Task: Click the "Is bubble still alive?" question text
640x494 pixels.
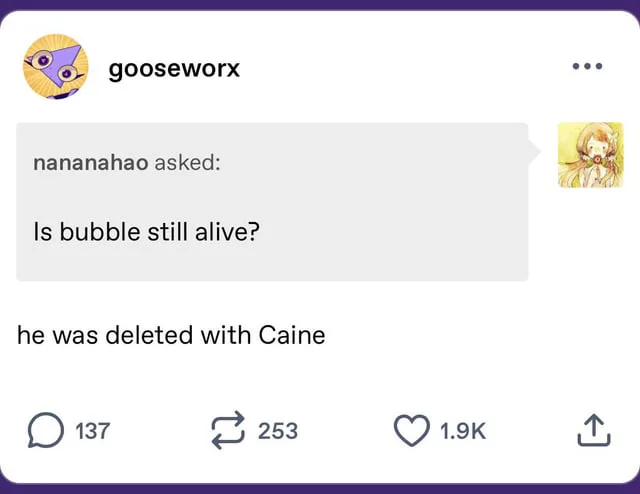Action: click(146, 232)
